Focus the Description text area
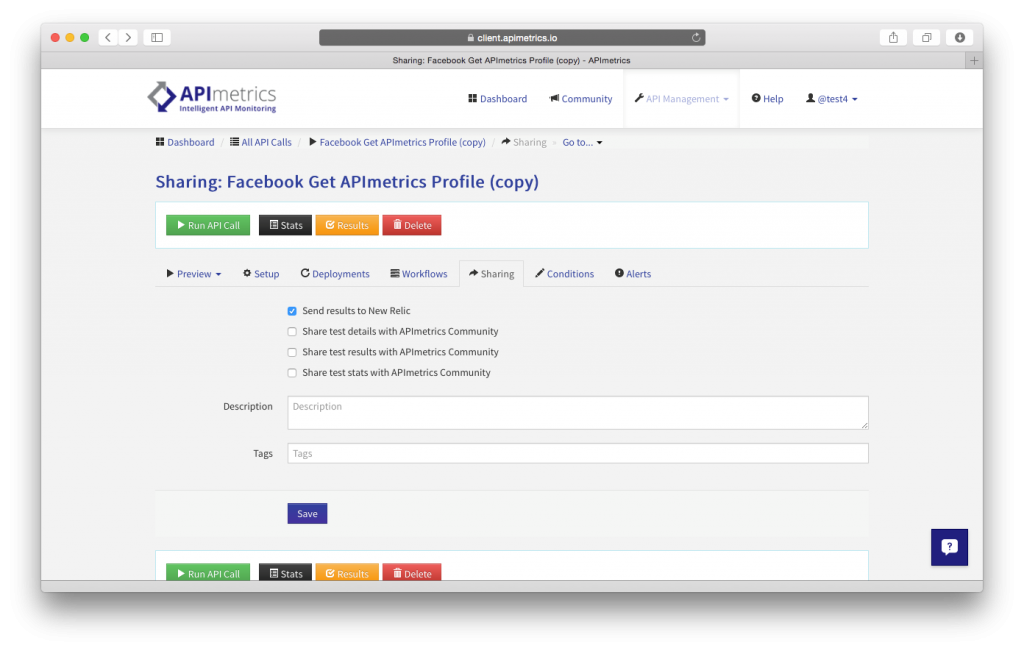 coord(578,413)
